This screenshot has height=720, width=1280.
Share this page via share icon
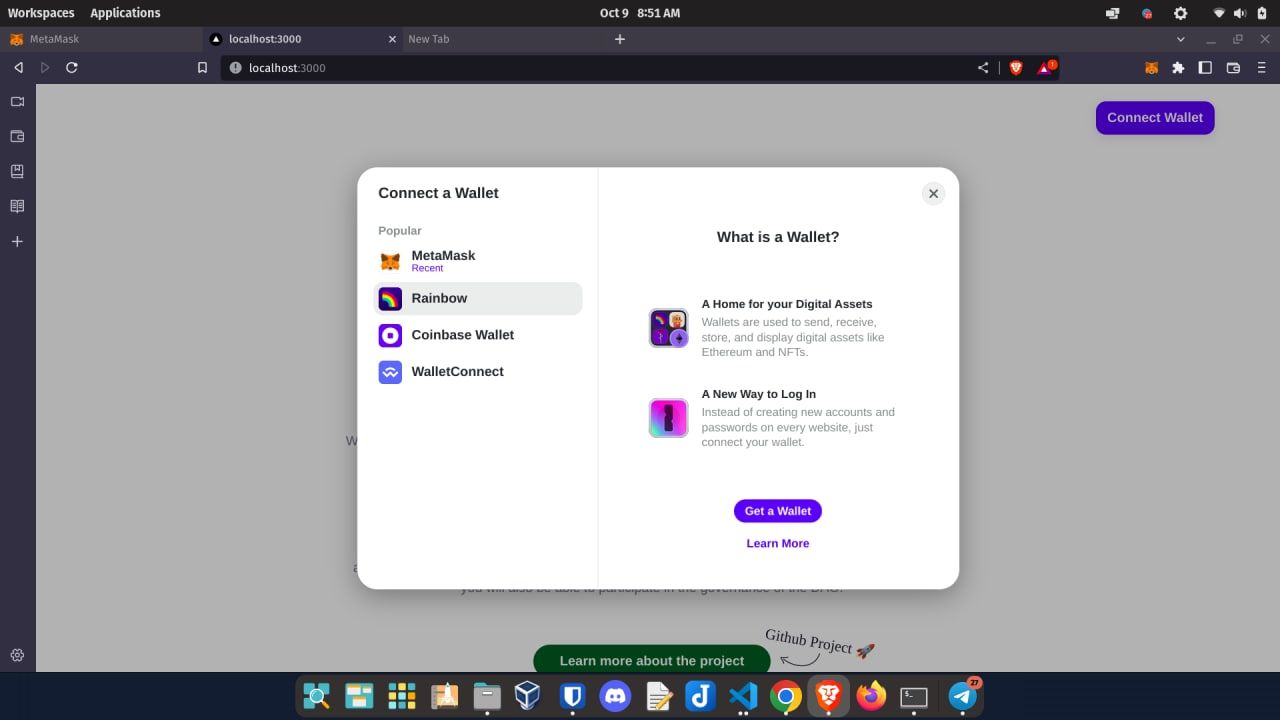983,68
